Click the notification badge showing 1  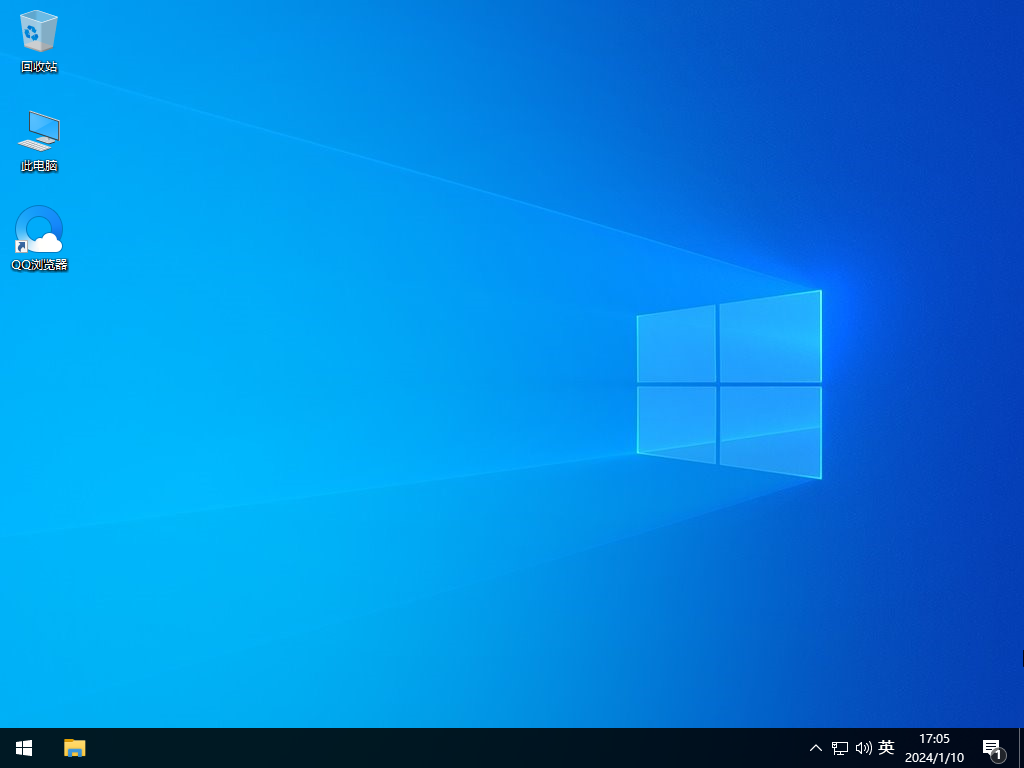[x=997, y=756]
